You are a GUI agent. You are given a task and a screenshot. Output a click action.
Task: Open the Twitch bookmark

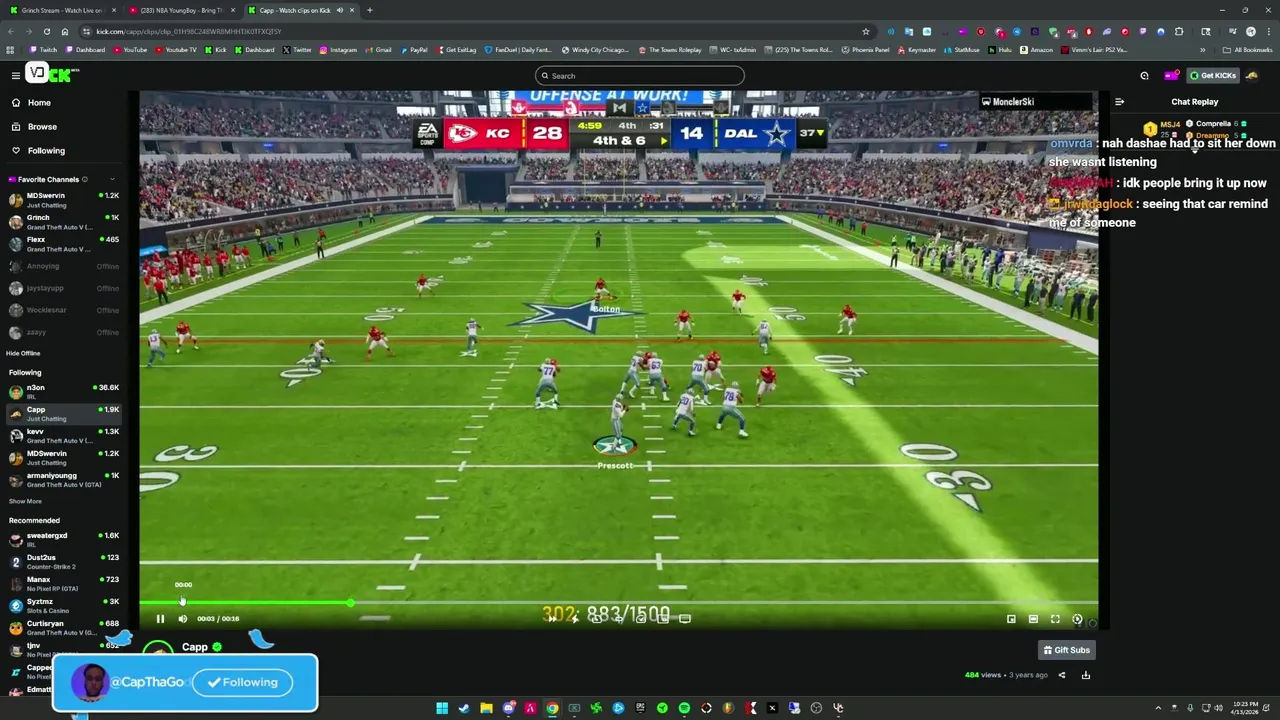(x=43, y=50)
